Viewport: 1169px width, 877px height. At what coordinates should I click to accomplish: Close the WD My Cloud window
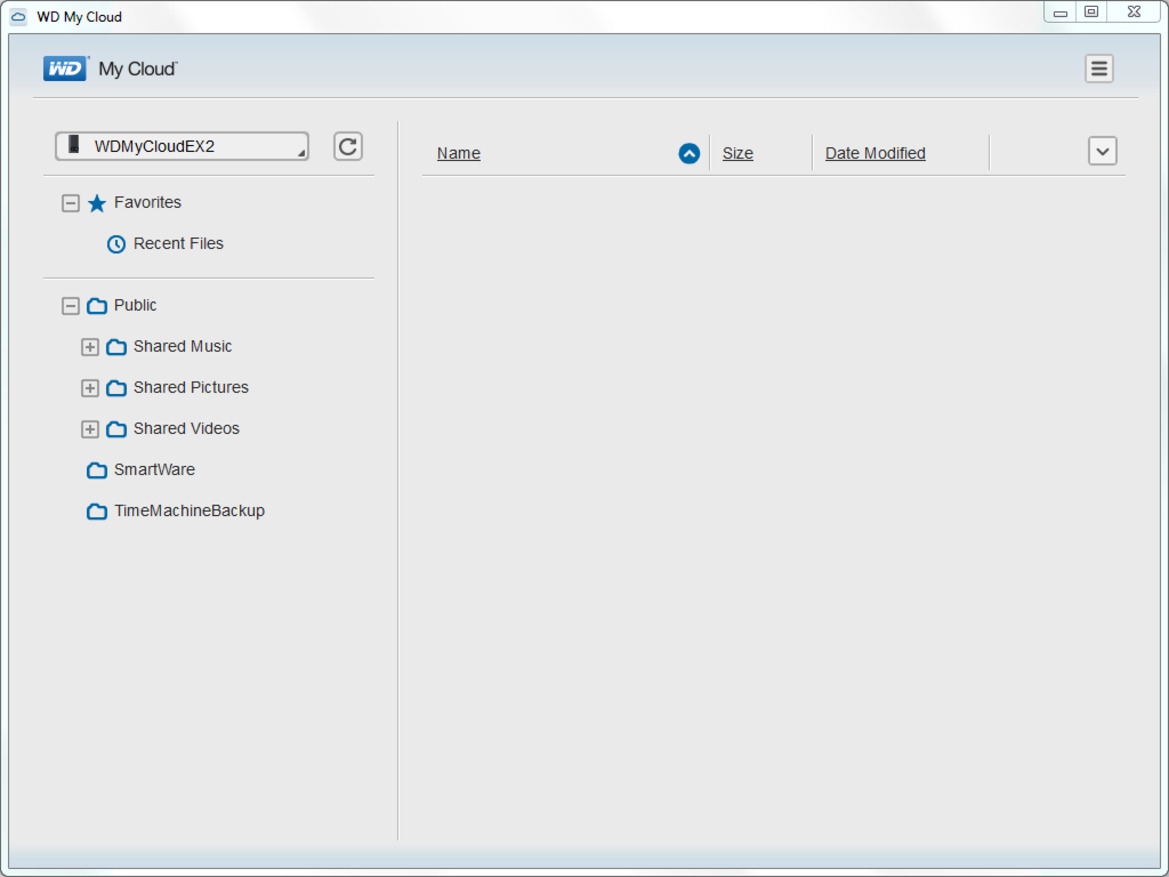coord(1134,12)
